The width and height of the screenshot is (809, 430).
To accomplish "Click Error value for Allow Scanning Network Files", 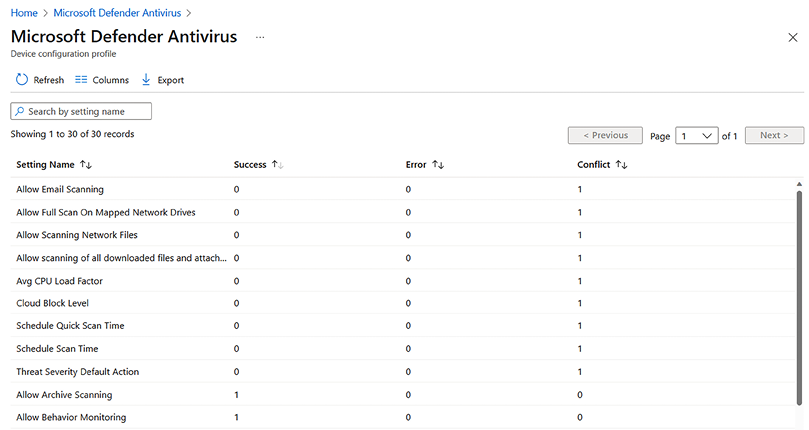I will (408, 235).
